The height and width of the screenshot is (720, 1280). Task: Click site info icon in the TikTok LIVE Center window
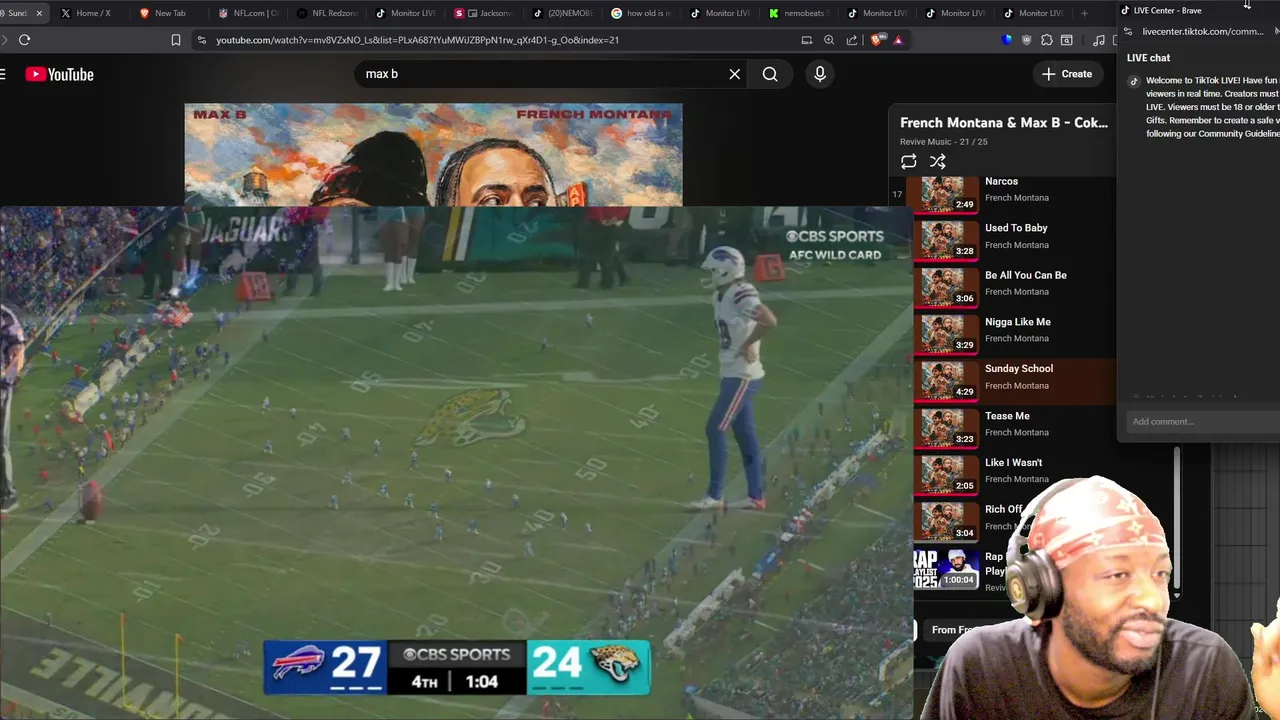(1128, 31)
